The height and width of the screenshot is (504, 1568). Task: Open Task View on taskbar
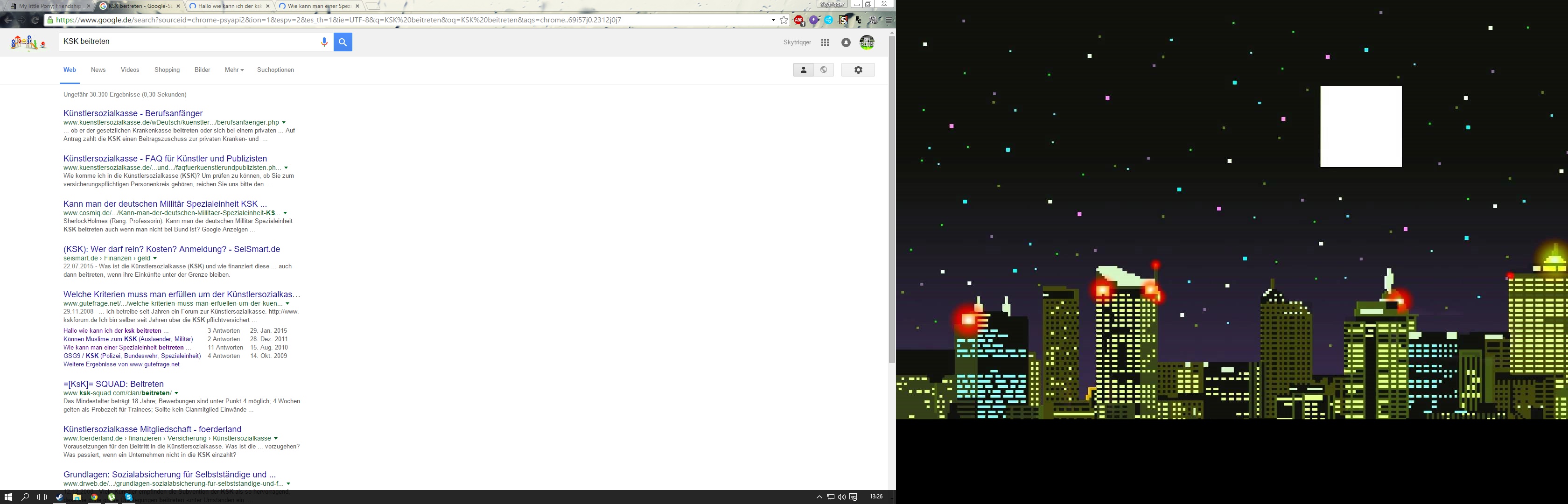pyautogui.click(x=42, y=497)
